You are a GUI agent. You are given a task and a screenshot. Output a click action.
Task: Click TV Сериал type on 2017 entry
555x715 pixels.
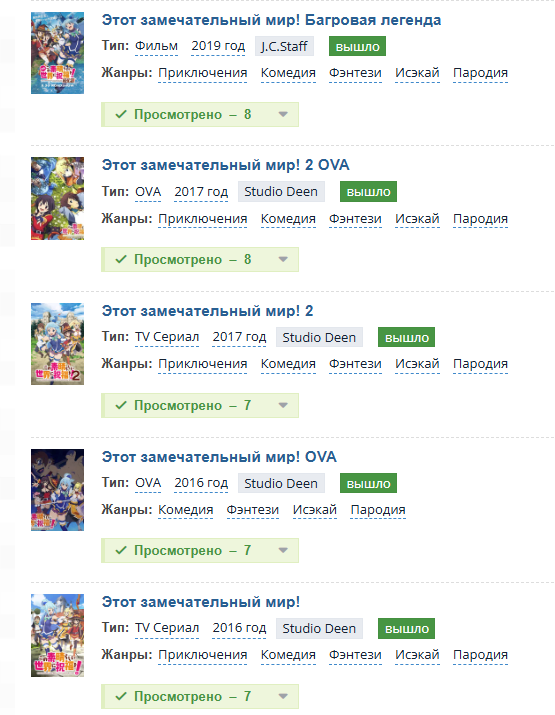[x=167, y=337]
